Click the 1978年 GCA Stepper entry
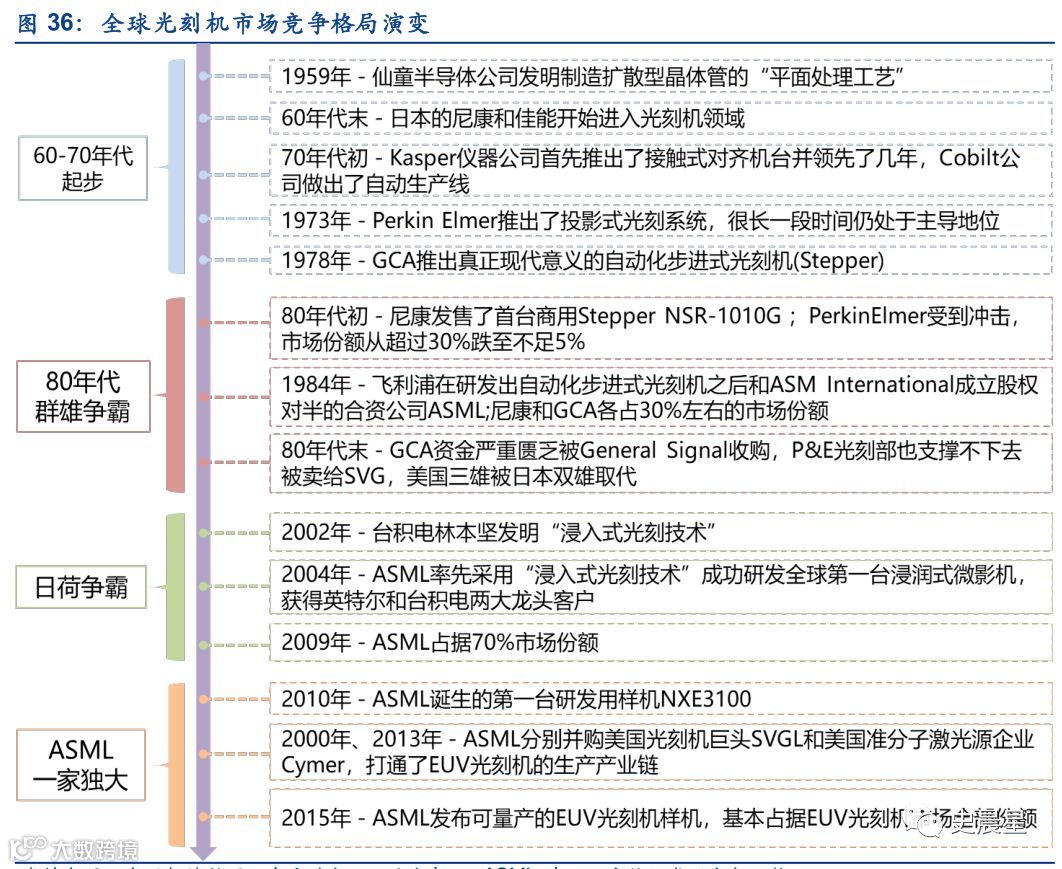The width and height of the screenshot is (1062, 869). 661,260
